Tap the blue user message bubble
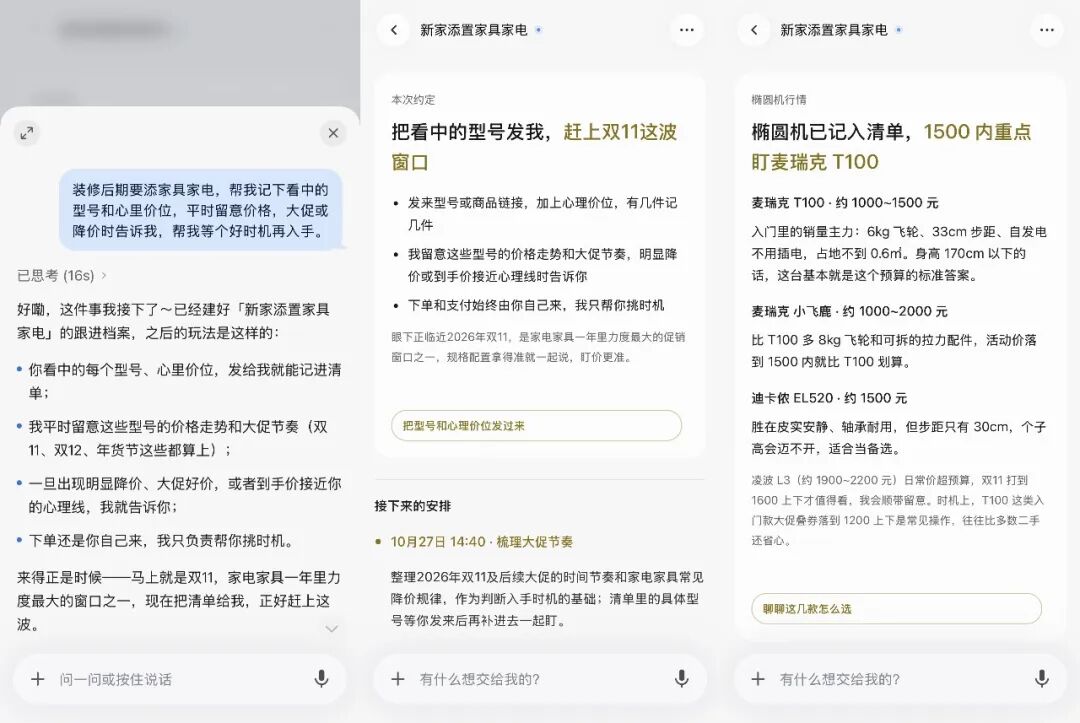 [200, 210]
